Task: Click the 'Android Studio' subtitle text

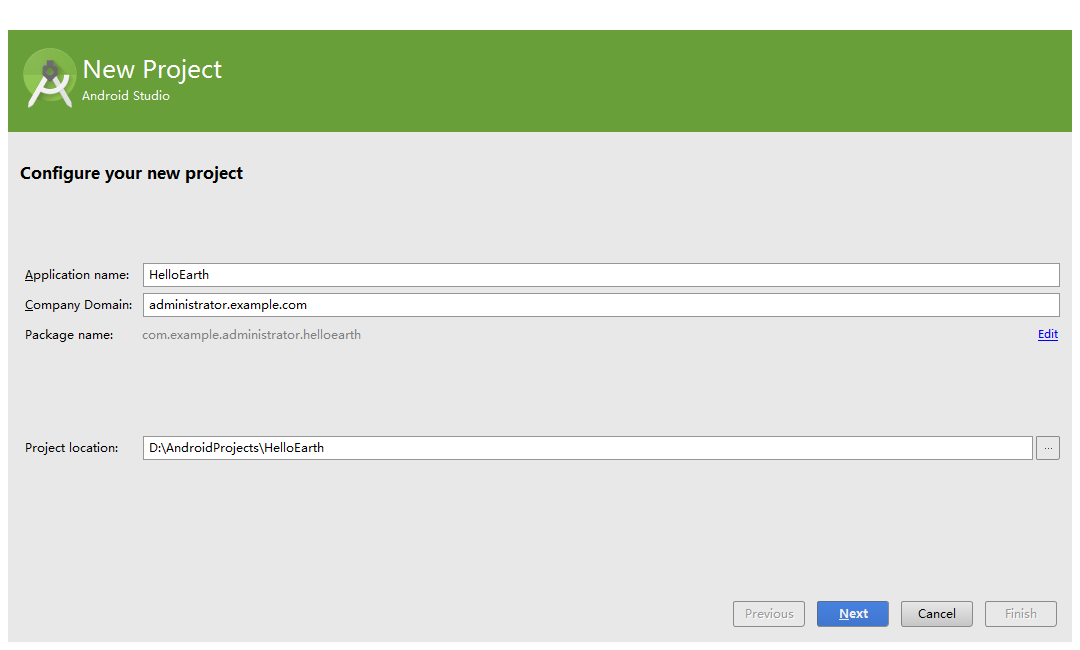Action: coord(126,96)
